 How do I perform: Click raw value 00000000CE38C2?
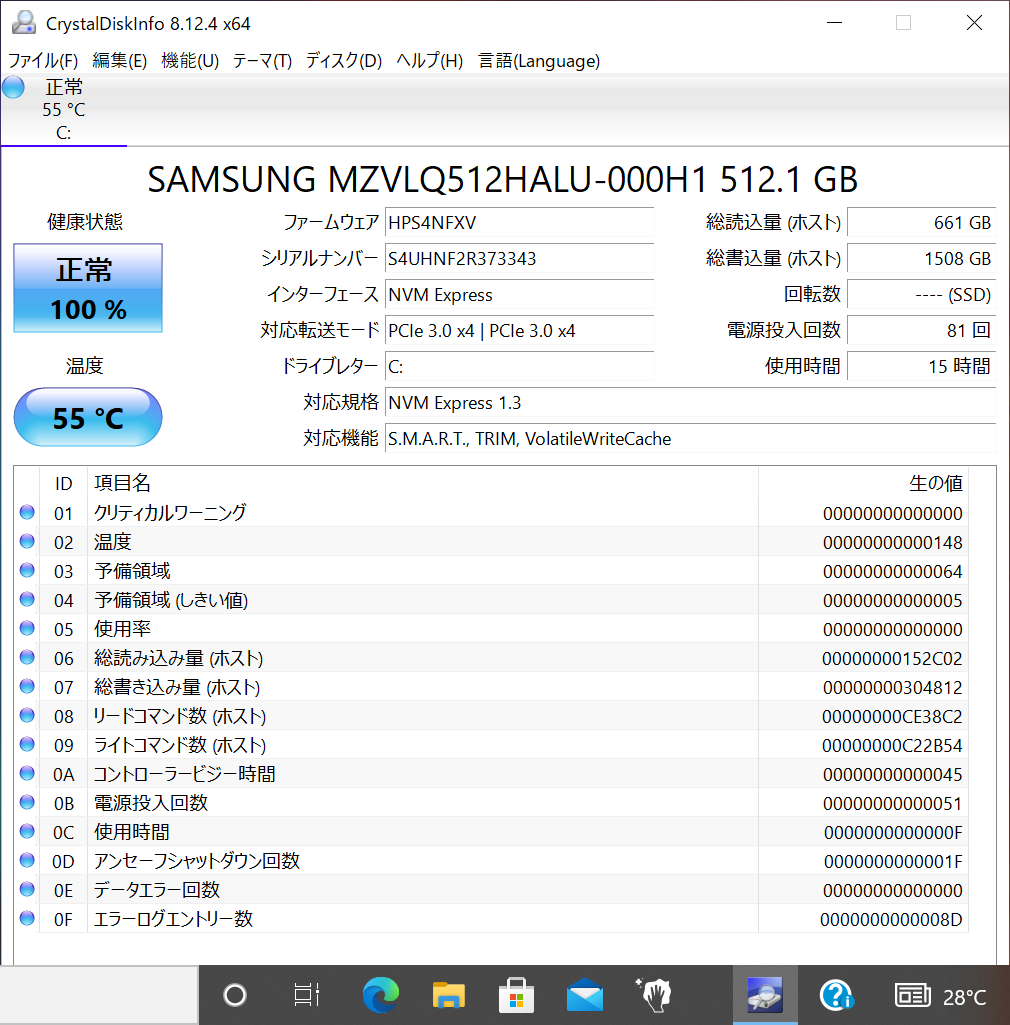[x=892, y=716]
